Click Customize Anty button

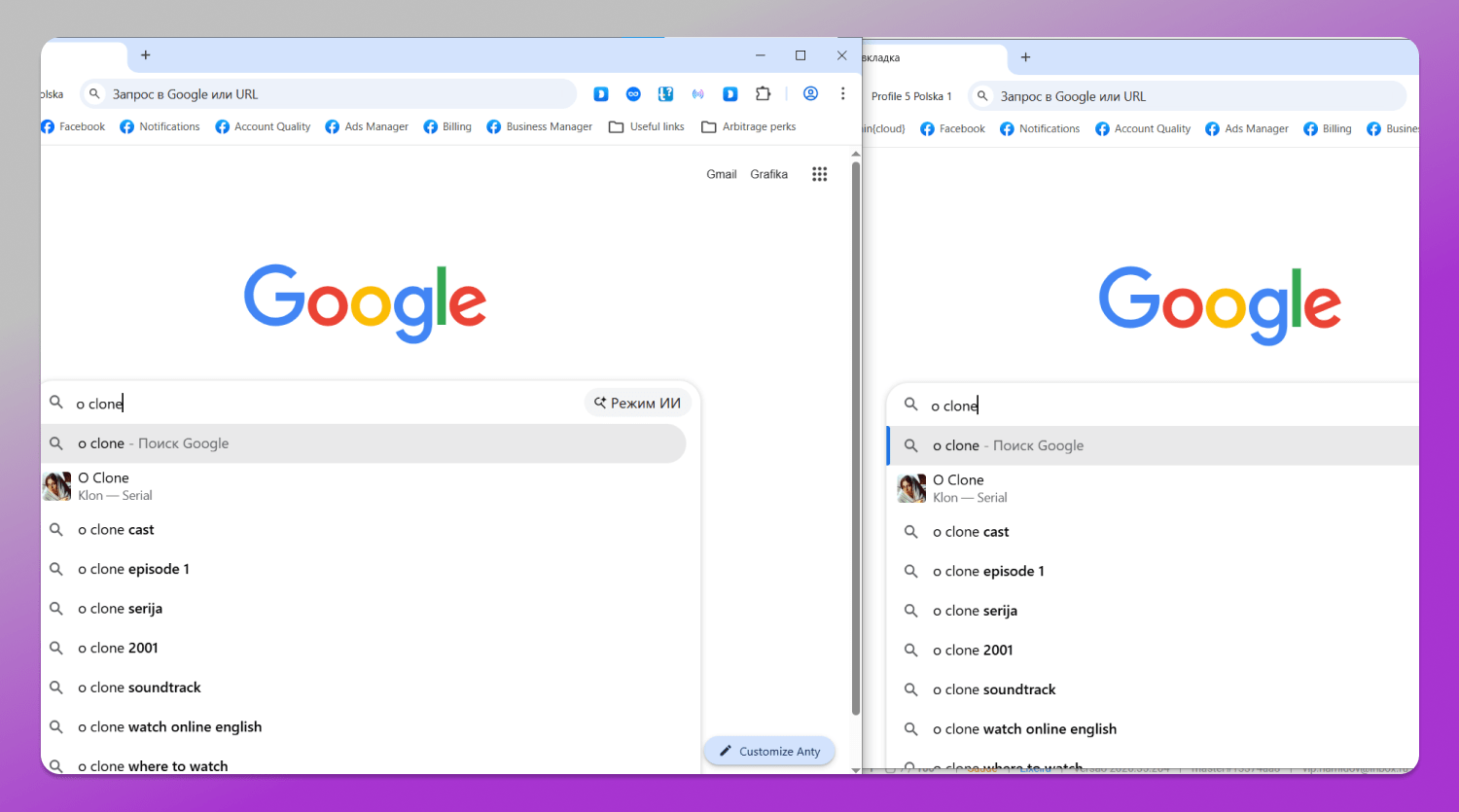pyautogui.click(x=769, y=751)
